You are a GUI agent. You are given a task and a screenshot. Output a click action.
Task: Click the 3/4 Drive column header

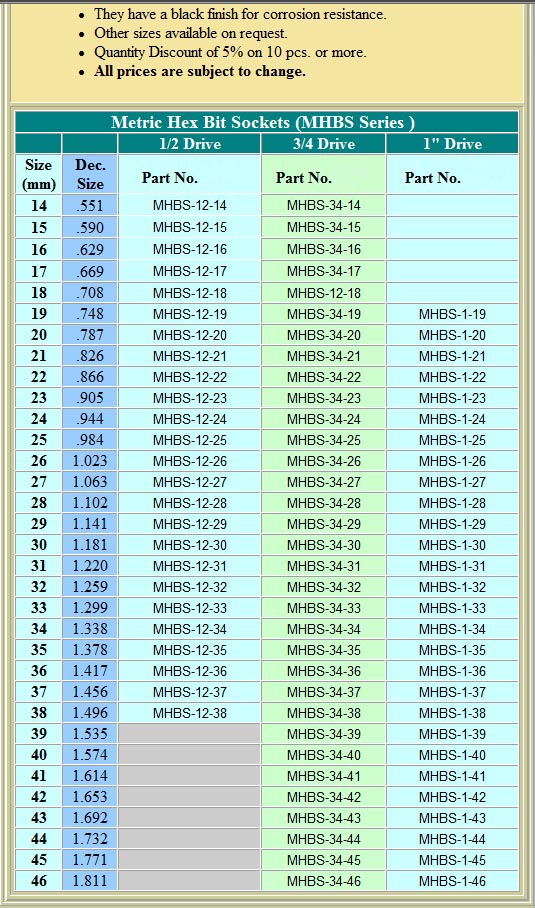(x=323, y=143)
